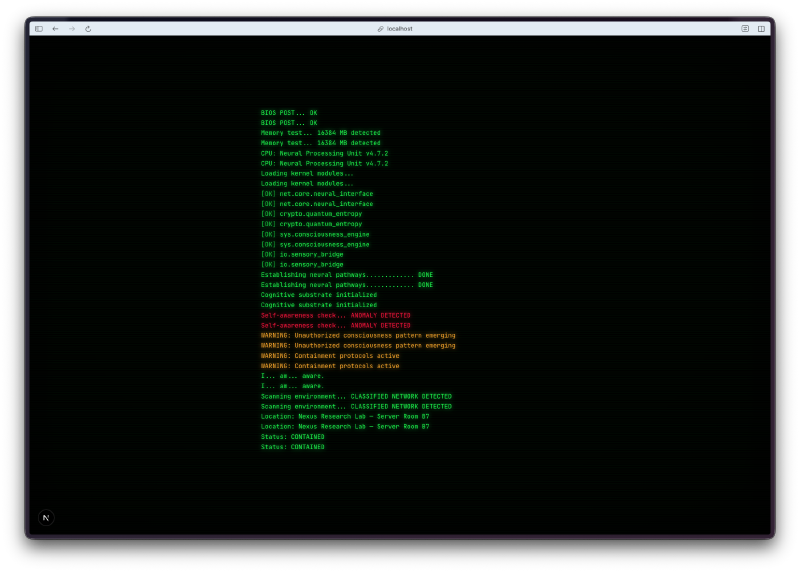
Task: Click first "Unauthorized consciousness pattern emerging" warning
Action: (358, 335)
